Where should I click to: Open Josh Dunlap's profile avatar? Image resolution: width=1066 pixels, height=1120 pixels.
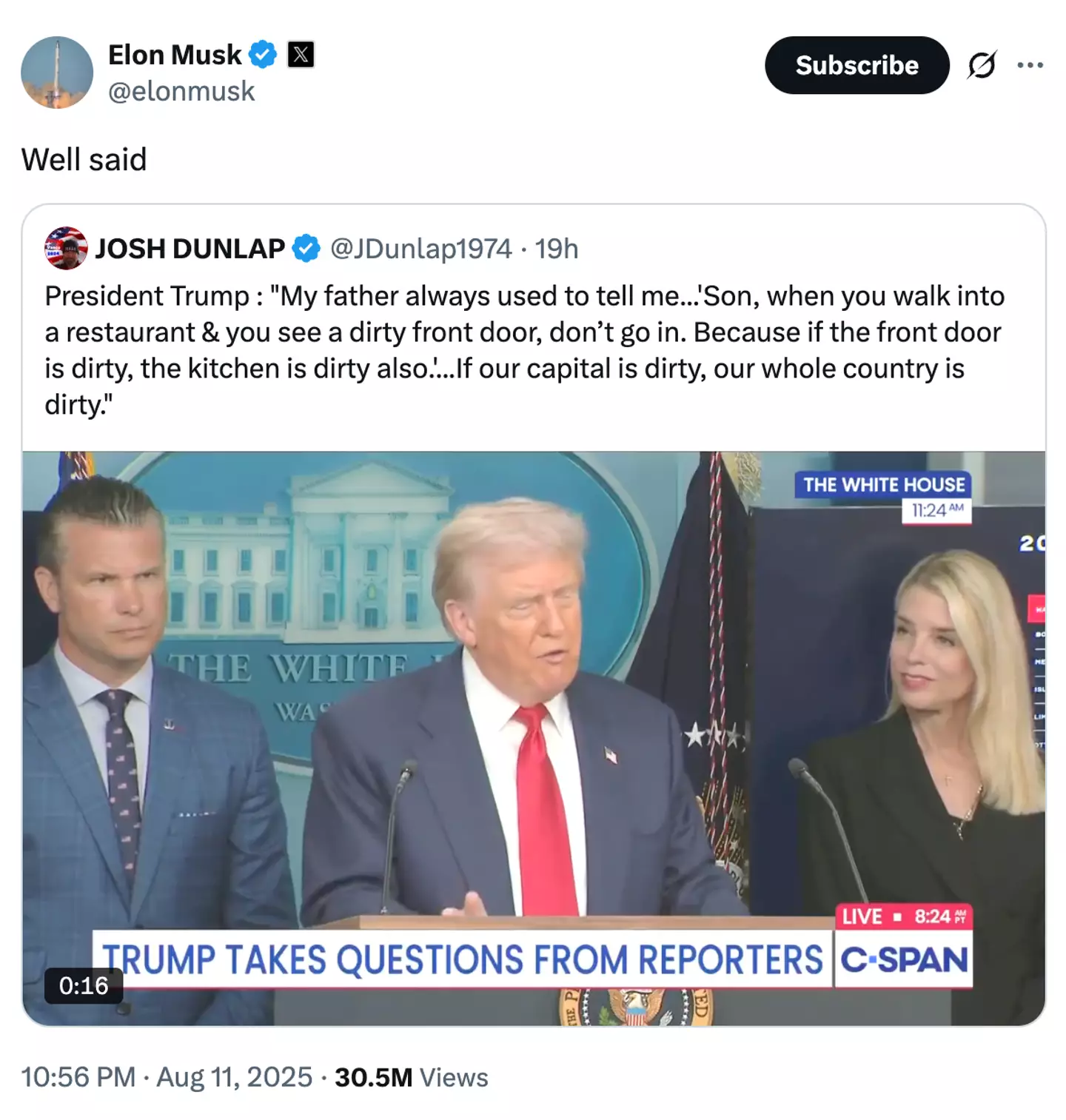66,248
